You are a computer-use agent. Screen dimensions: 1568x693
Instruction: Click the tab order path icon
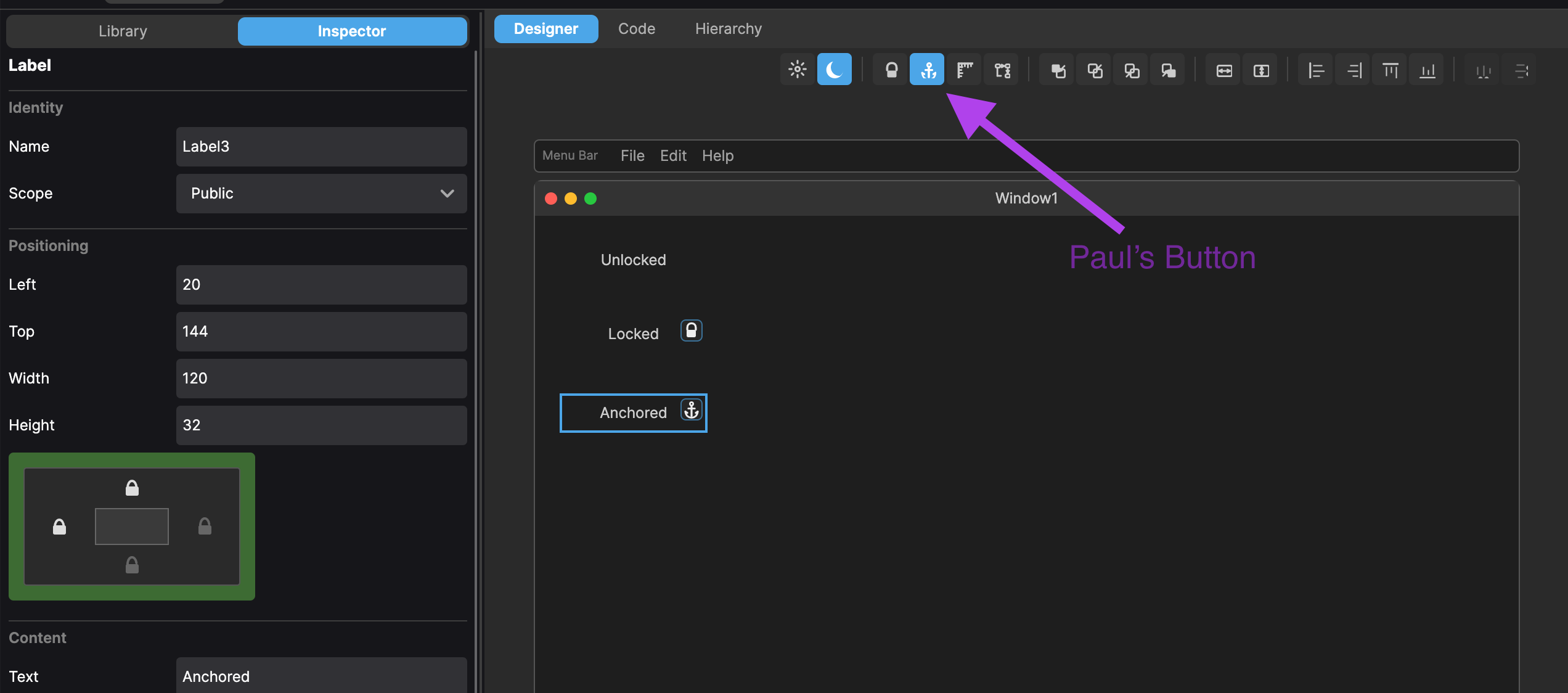coord(1002,70)
